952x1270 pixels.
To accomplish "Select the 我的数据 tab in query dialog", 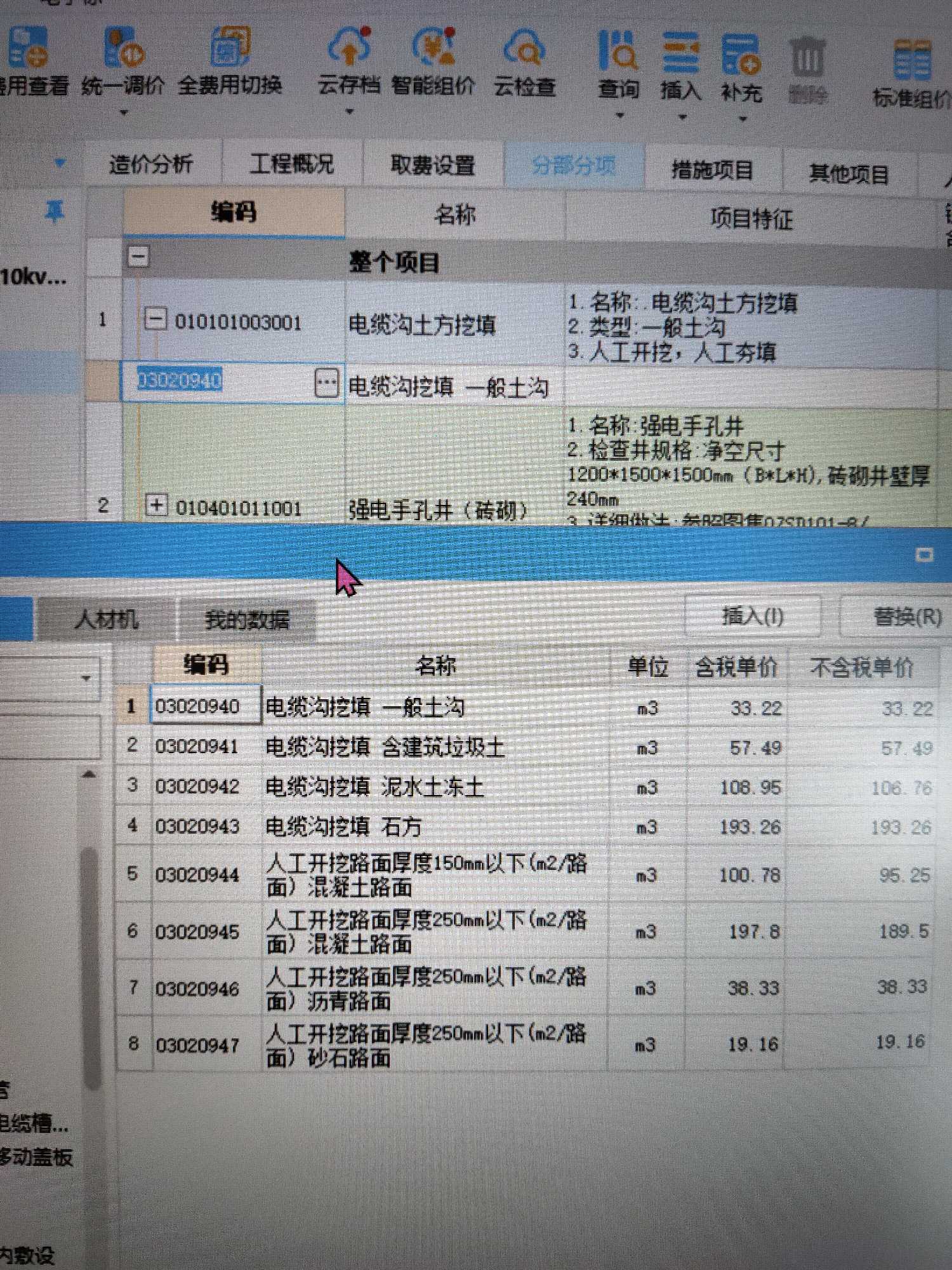I will pos(247,619).
